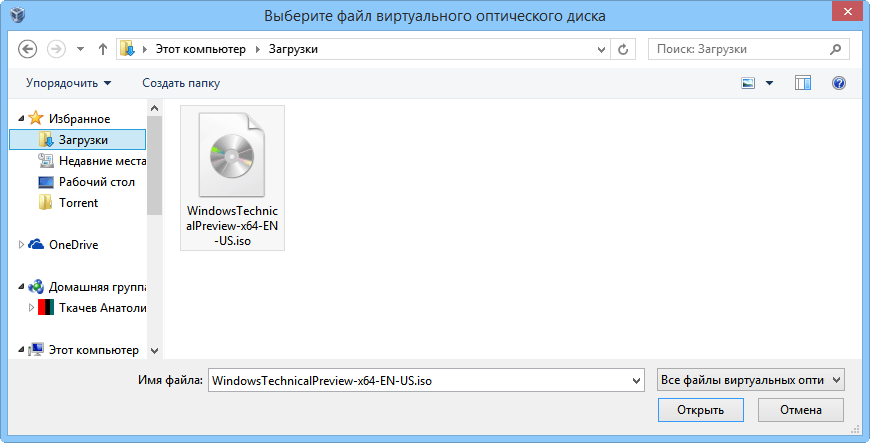
Task: Click the Открыть button
Action: [700, 410]
